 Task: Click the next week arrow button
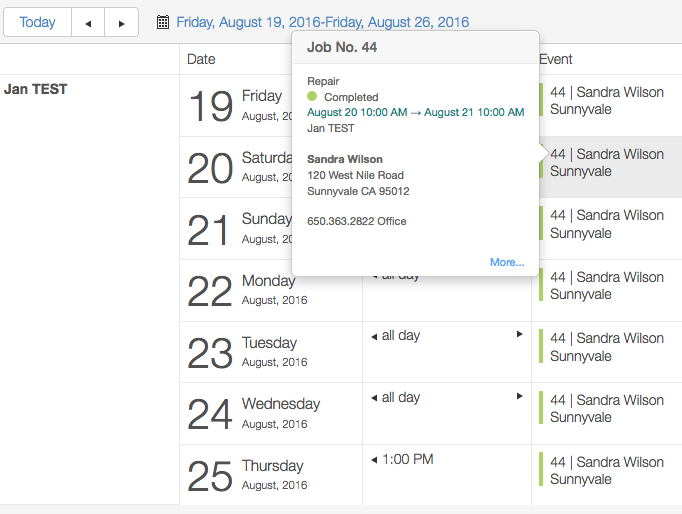coord(121,22)
